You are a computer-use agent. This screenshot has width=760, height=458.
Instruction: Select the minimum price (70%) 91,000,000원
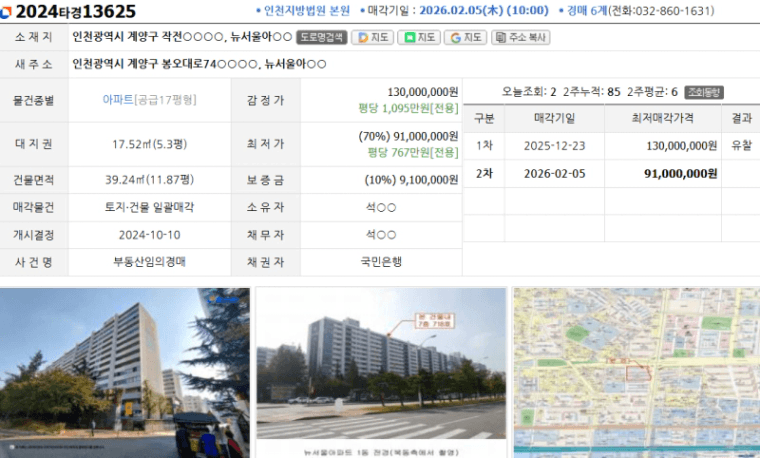click(408, 136)
